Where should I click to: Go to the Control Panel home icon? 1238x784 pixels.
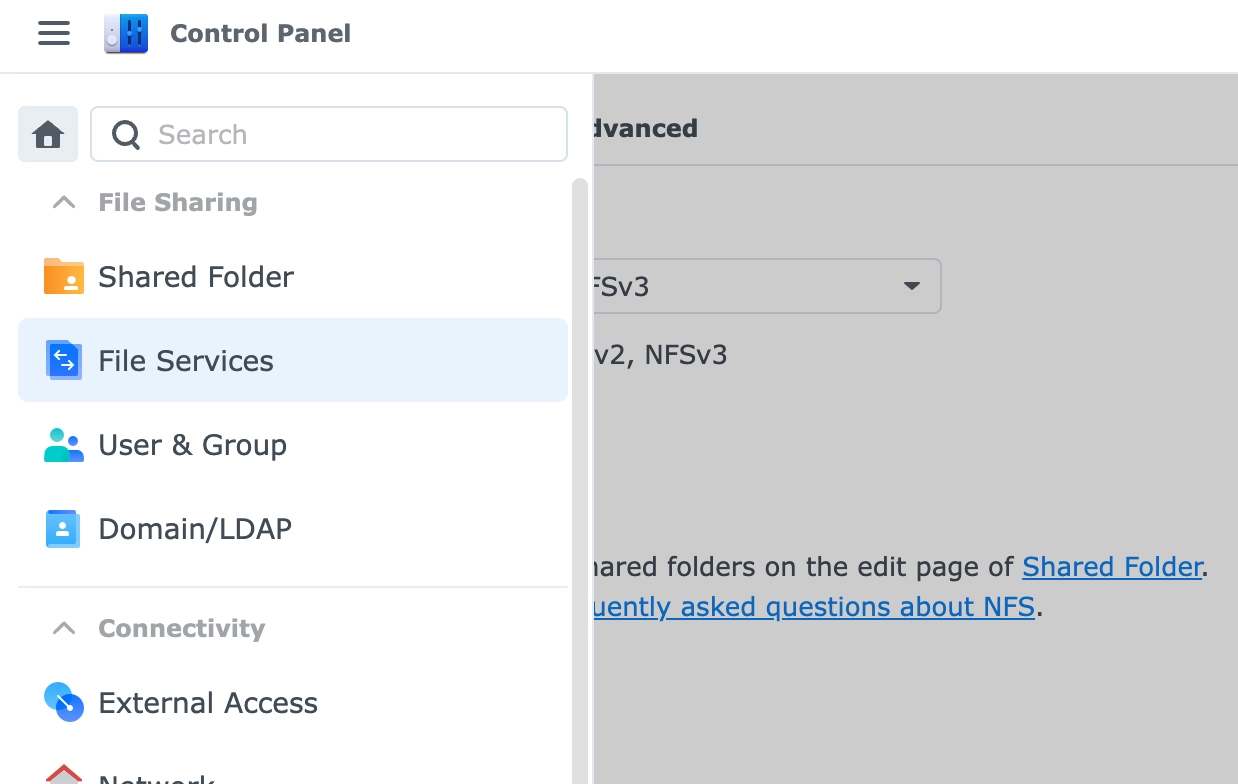(48, 134)
